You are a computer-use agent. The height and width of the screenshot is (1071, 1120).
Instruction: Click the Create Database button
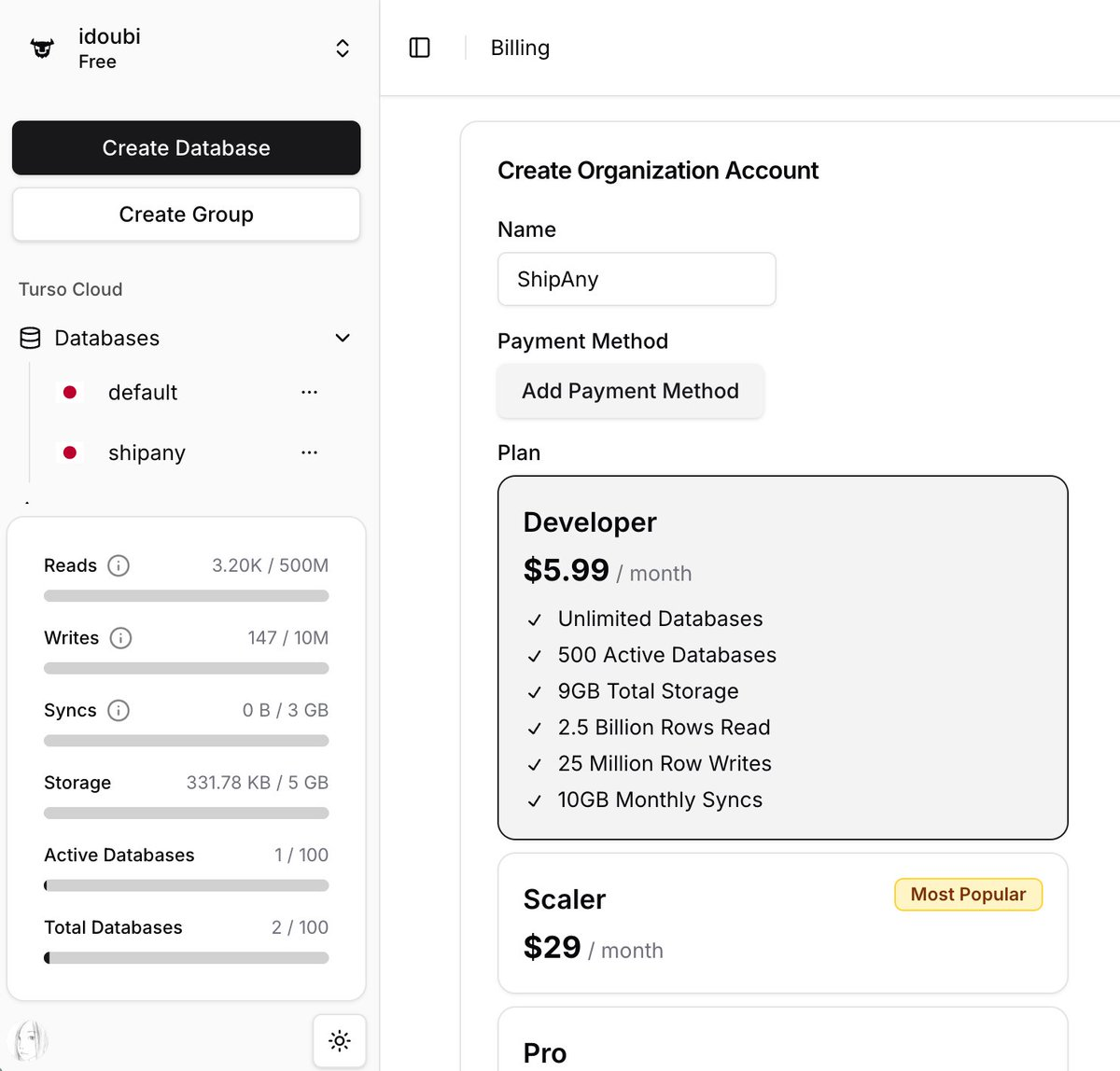(186, 147)
